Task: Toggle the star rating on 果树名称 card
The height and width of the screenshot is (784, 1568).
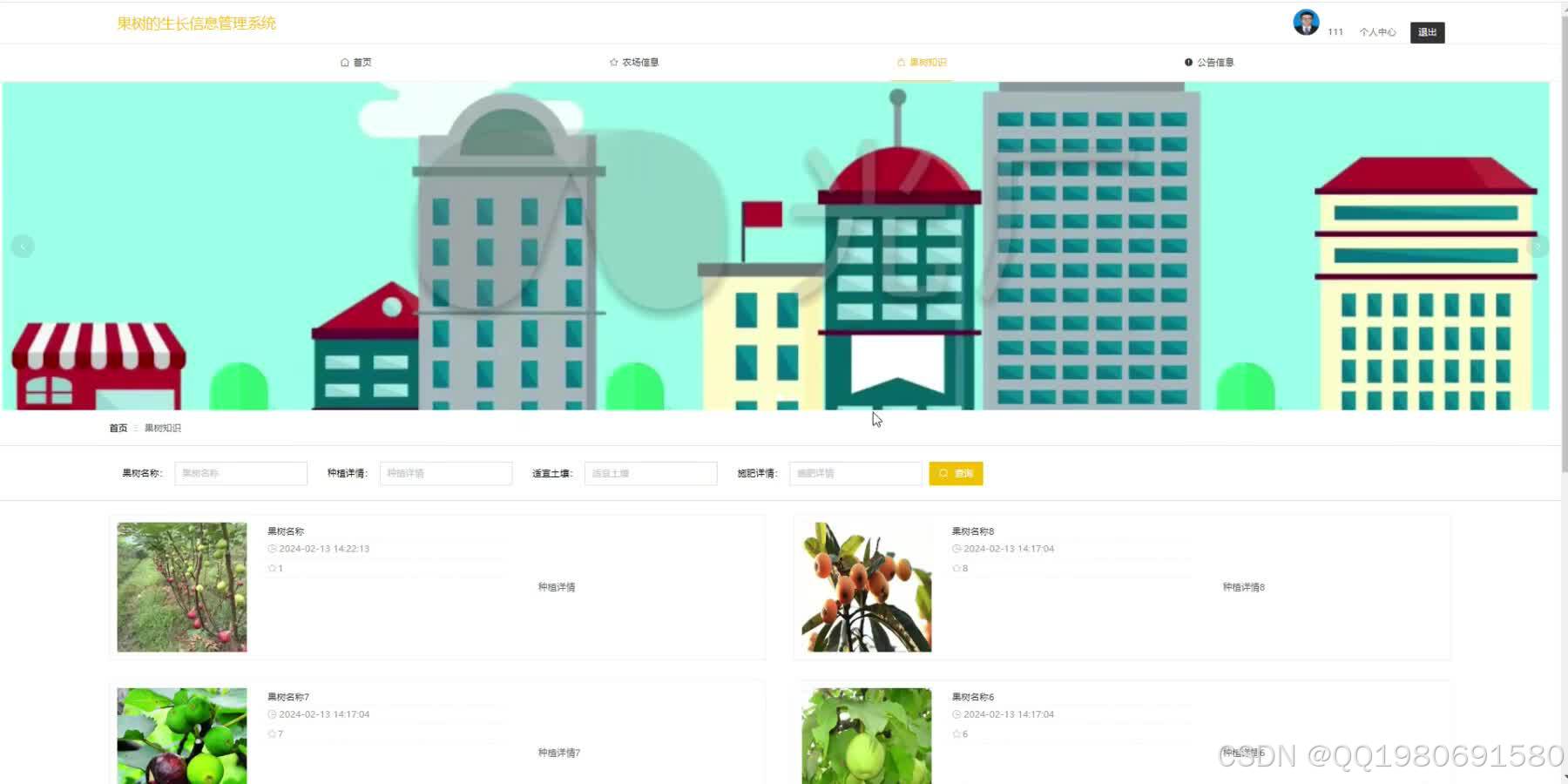Action: point(273,568)
